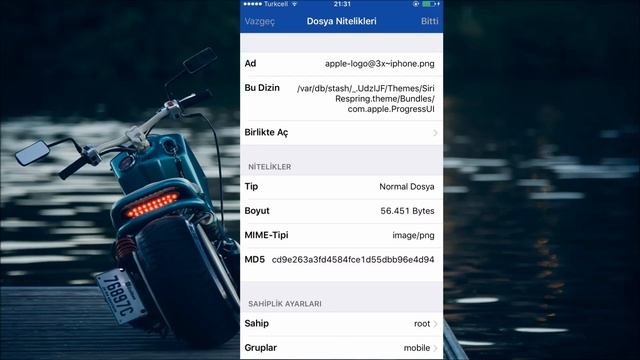The image size is (640, 360).
Task: Tap the Birlikte Aç chevron arrow
Action: [436, 133]
